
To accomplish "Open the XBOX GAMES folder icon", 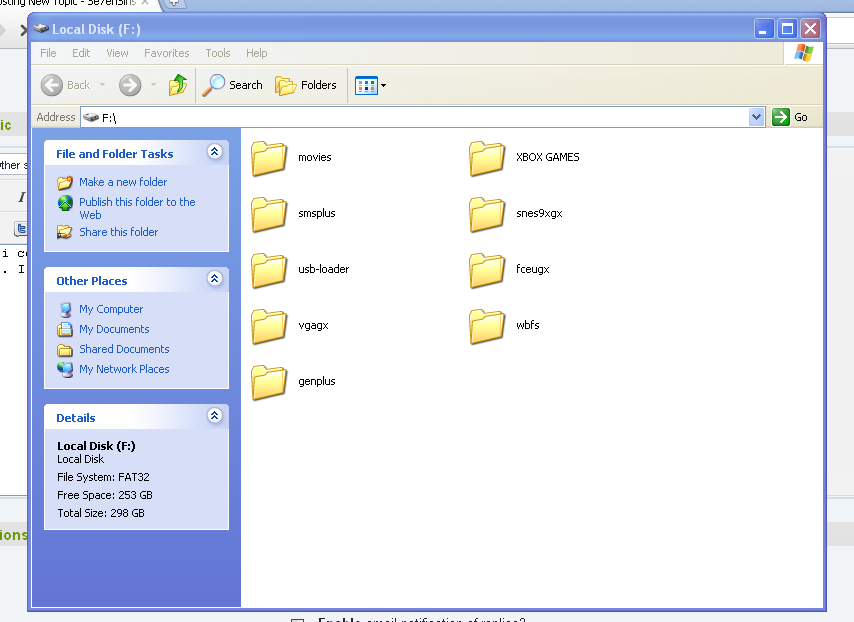I will tap(487, 158).
